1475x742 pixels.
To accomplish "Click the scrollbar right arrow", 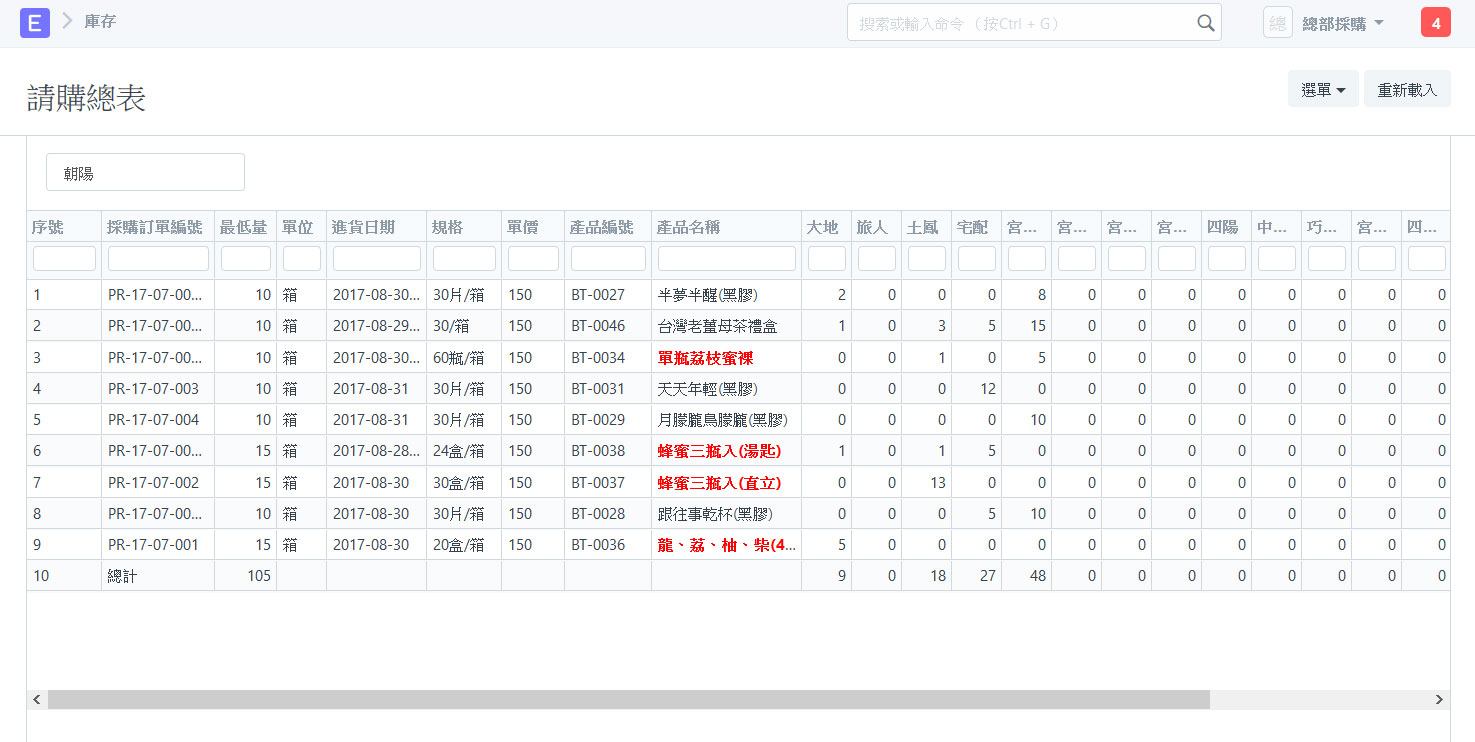I will [1439, 700].
